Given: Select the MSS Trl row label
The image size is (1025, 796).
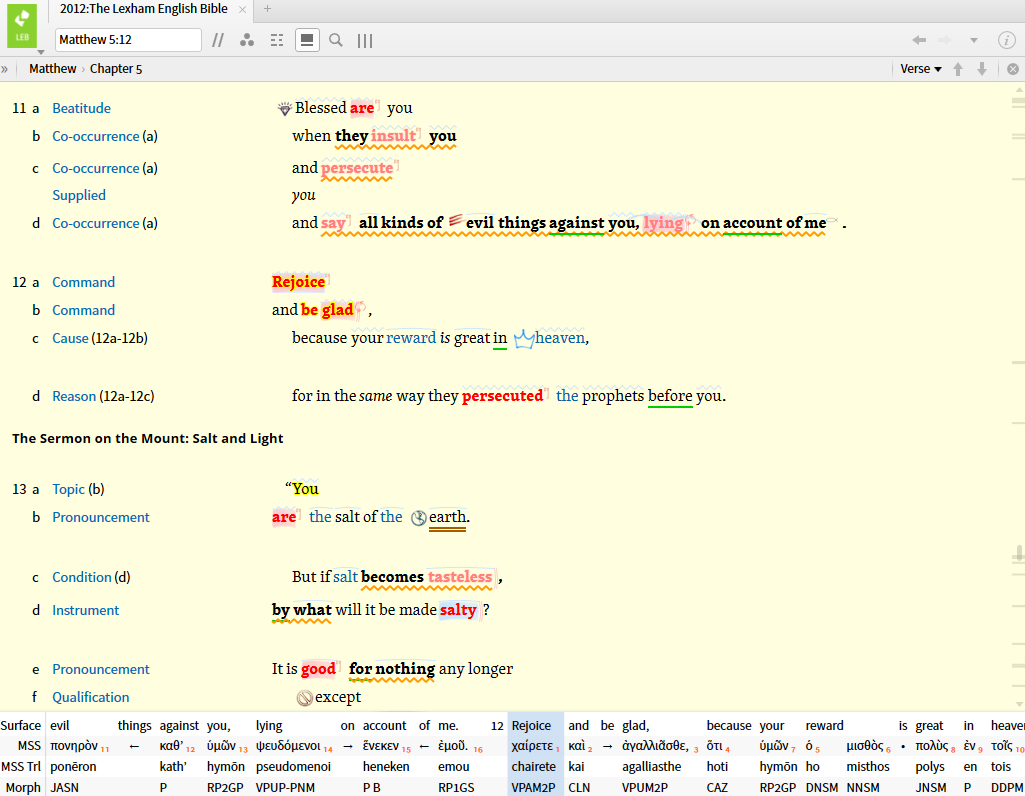Looking at the screenshot, I should 21,767.
